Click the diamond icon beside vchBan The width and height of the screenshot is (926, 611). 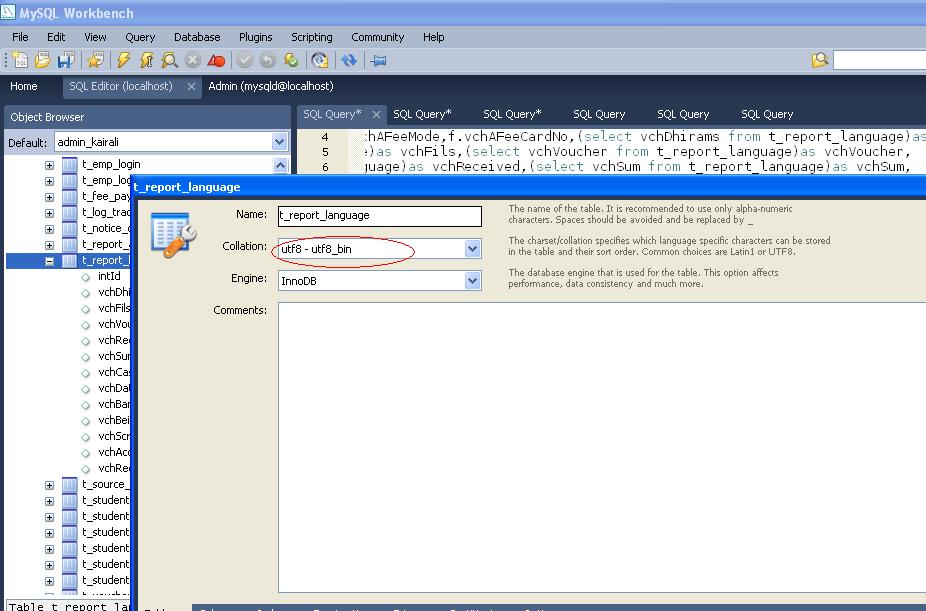click(86, 405)
